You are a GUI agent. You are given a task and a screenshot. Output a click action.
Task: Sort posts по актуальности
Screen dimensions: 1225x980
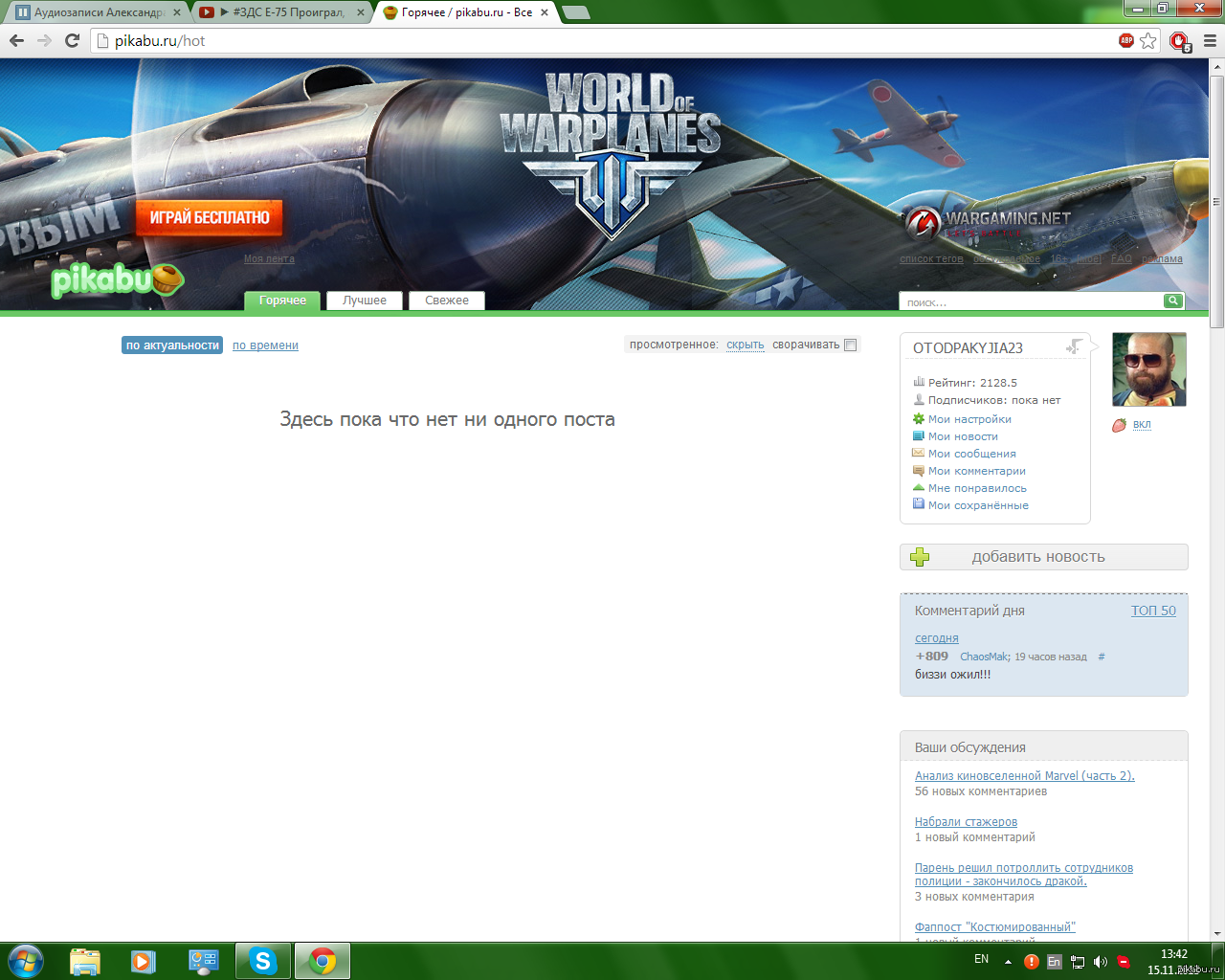pyautogui.click(x=172, y=345)
